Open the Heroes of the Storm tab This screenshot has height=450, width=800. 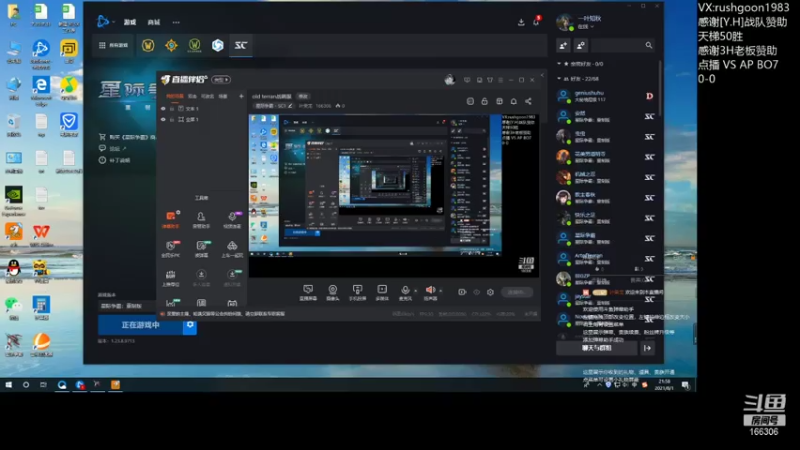coord(218,45)
